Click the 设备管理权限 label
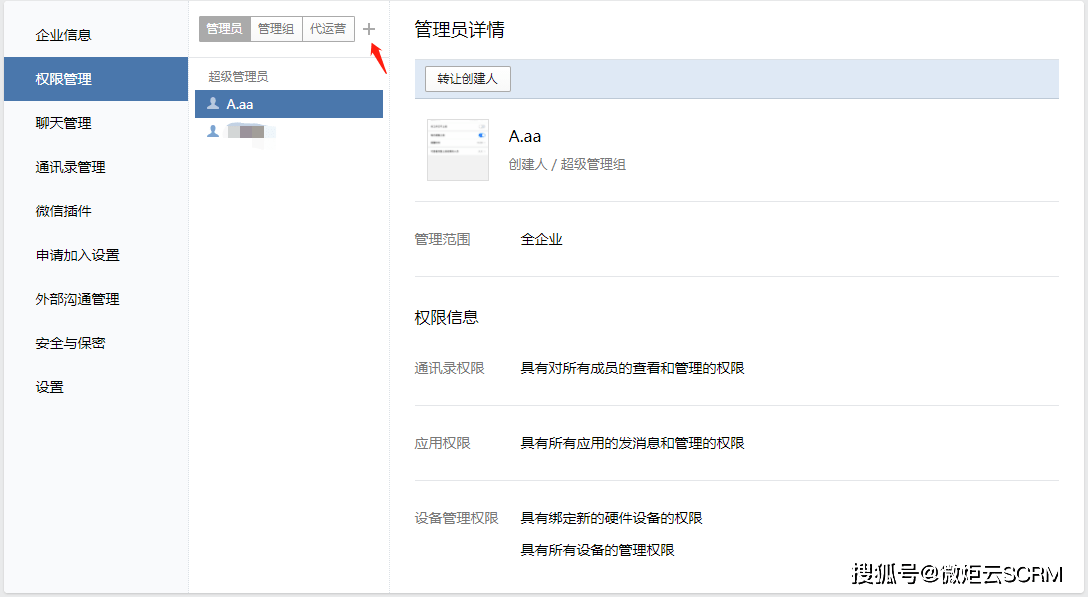Image resolution: width=1088 pixels, height=597 pixels. coord(456,518)
